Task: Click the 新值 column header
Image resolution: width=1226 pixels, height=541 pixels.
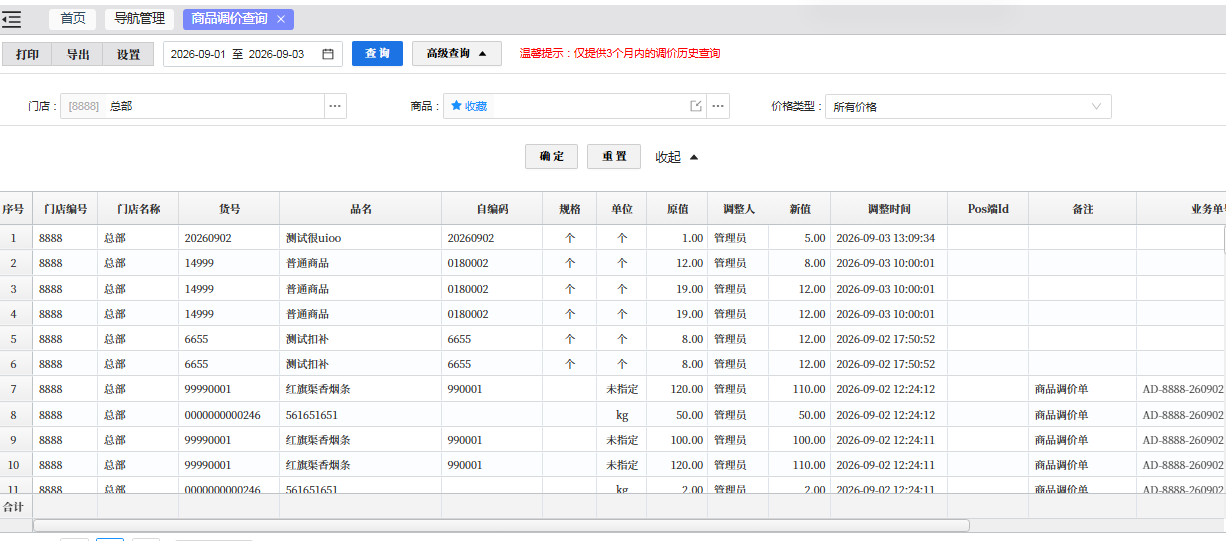Action: tap(800, 209)
